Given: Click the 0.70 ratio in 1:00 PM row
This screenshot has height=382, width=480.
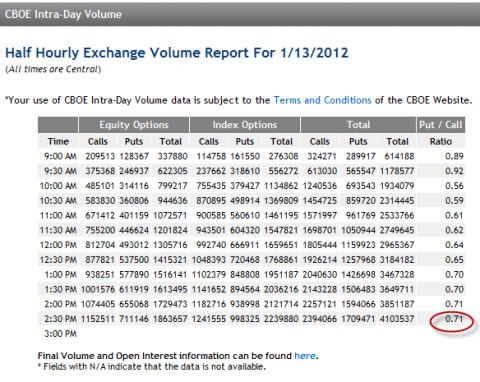Looking at the screenshot, I should pos(454,275).
